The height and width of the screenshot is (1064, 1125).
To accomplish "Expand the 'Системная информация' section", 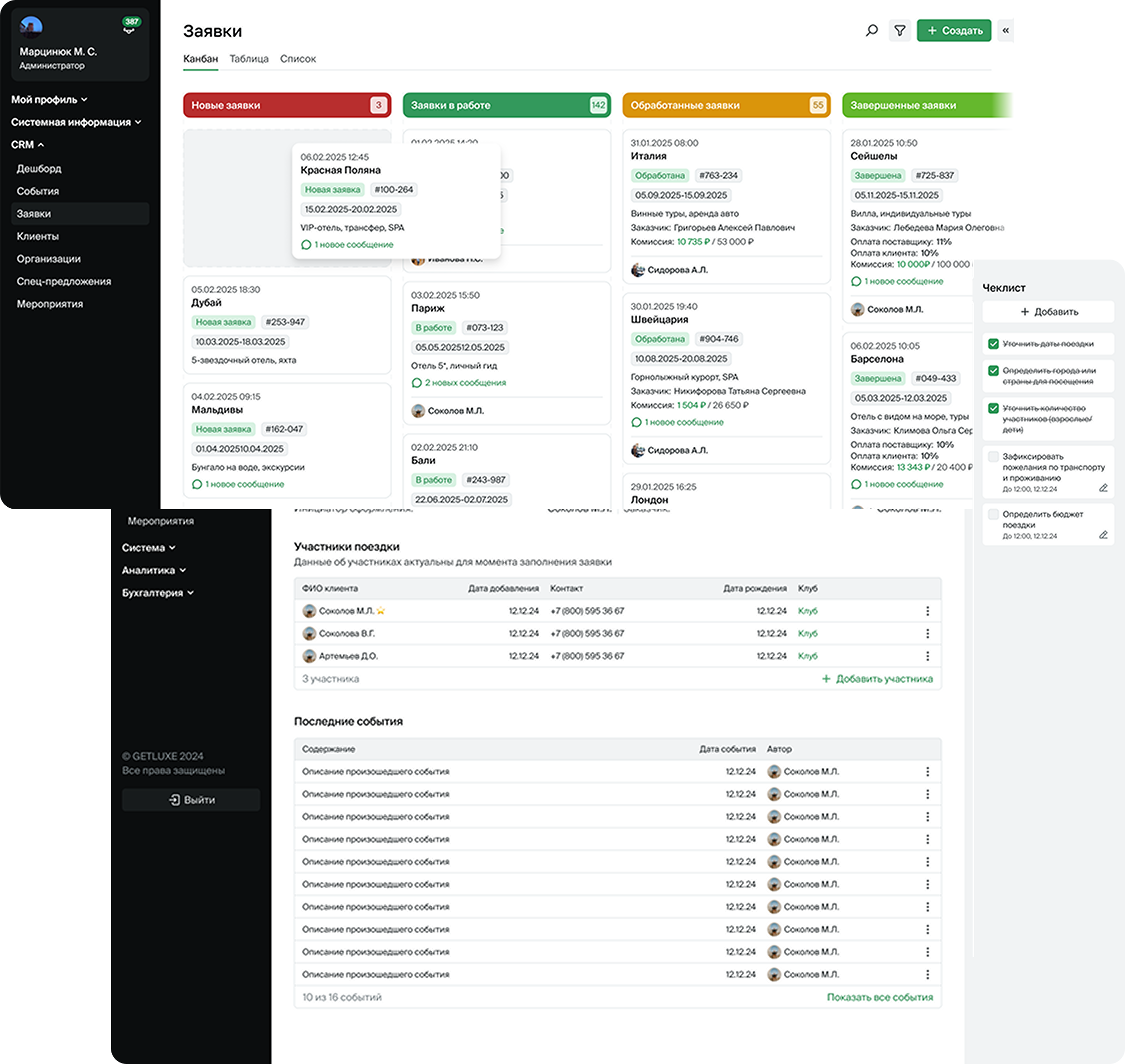I will tap(76, 122).
